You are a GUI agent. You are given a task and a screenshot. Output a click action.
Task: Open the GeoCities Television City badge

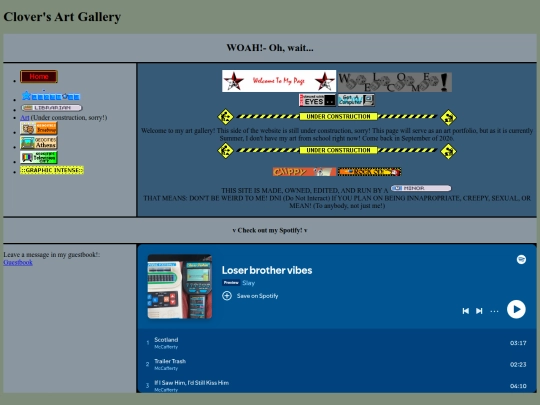click(x=39, y=157)
